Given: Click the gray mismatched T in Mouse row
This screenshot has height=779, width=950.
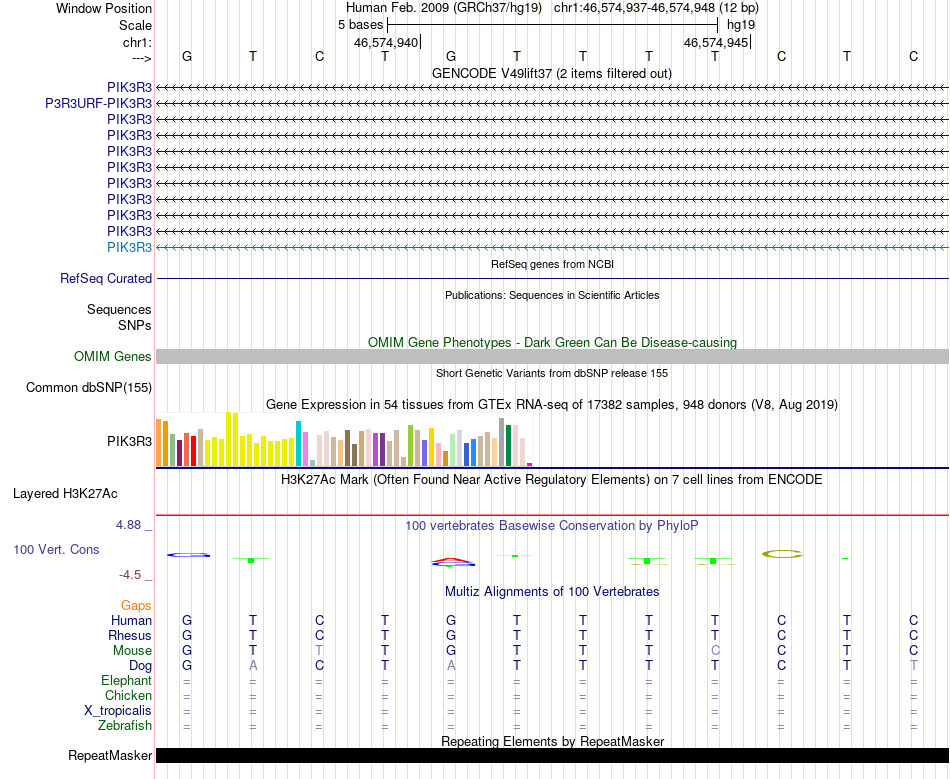Looking at the screenshot, I should 319,651.
